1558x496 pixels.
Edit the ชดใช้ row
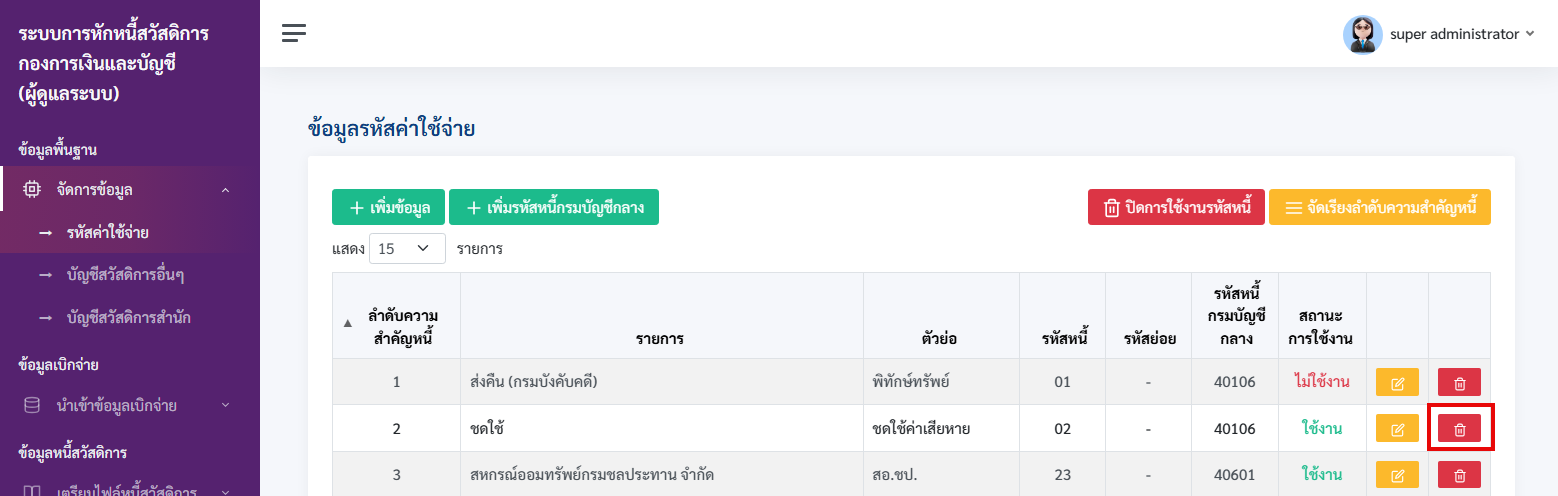pos(1397,429)
